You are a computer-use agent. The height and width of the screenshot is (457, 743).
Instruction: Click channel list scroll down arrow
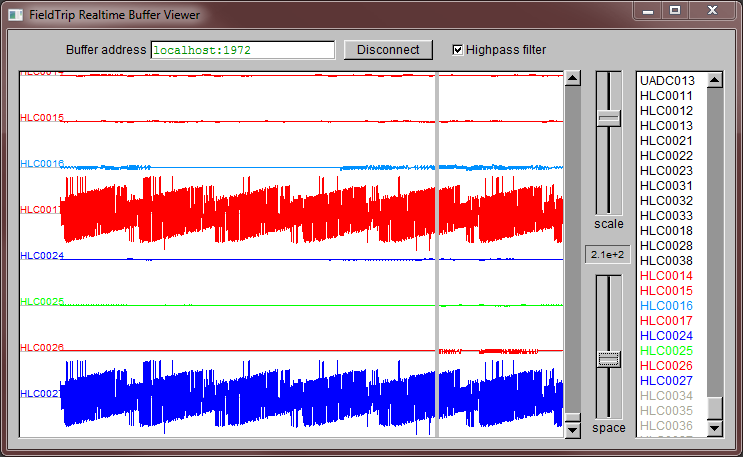tap(715, 428)
